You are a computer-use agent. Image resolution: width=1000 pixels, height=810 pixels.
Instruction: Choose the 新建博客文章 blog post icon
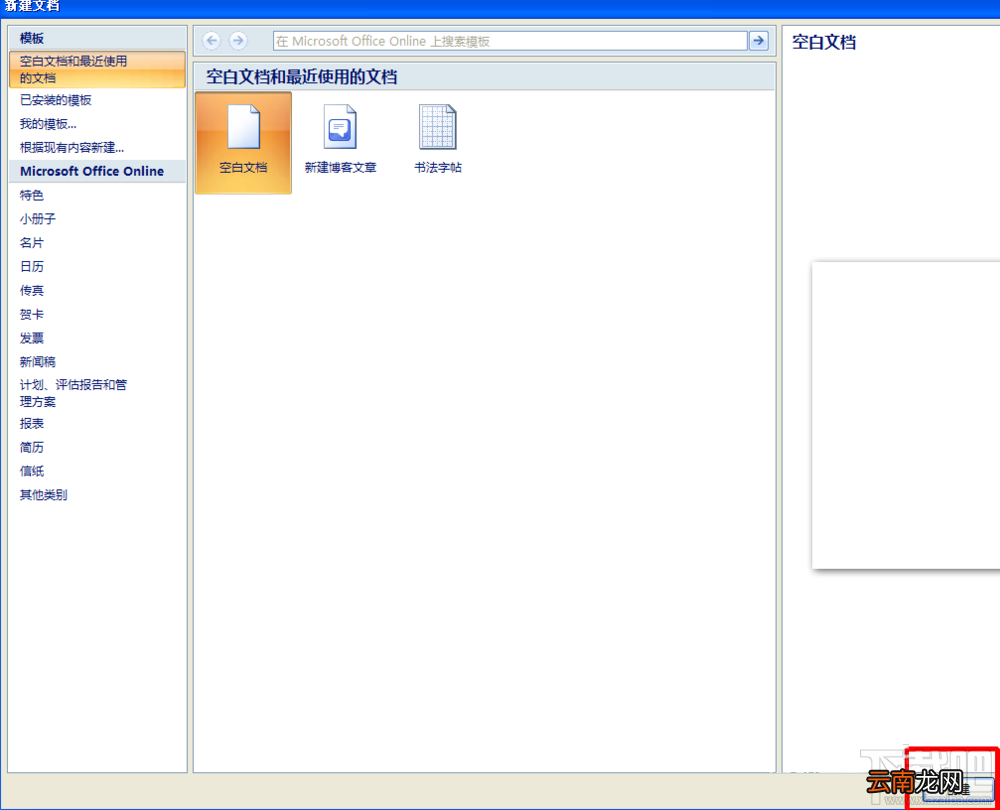point(340,140)
